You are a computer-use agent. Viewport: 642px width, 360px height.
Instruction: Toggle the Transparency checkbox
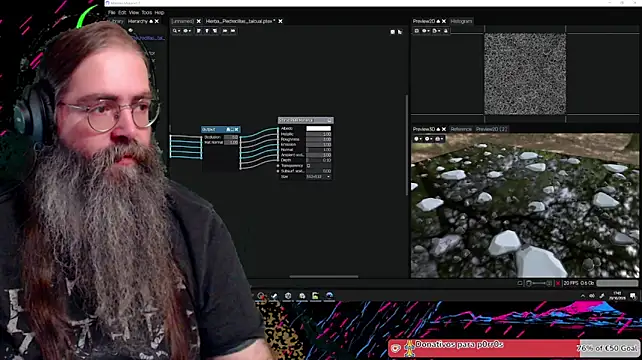pos(308,165)
